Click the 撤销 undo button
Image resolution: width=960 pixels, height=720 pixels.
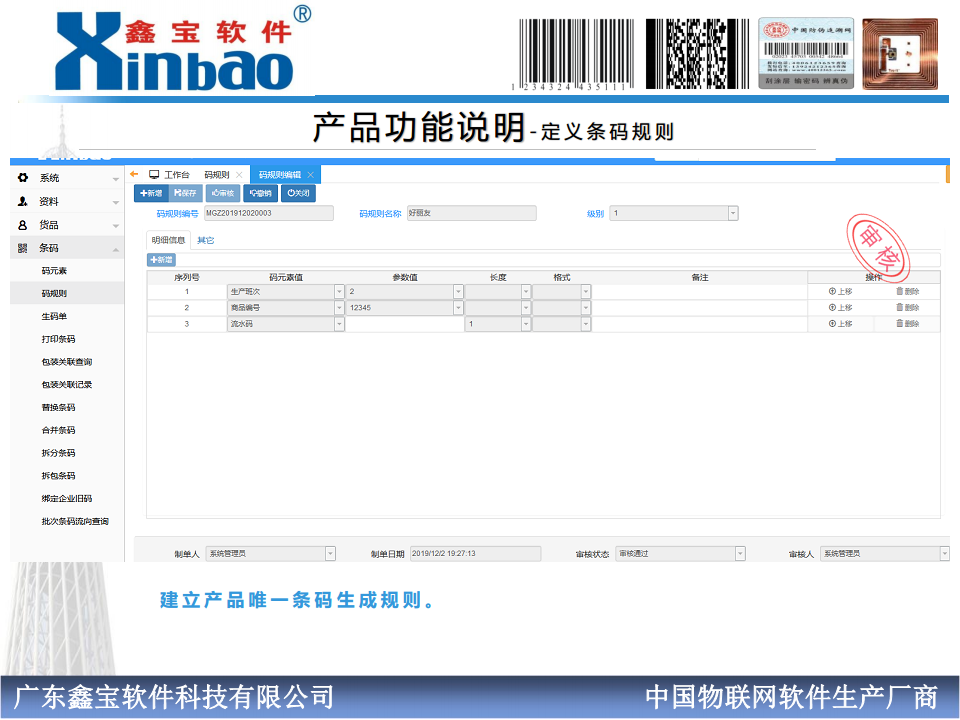(x=260, y=193)
